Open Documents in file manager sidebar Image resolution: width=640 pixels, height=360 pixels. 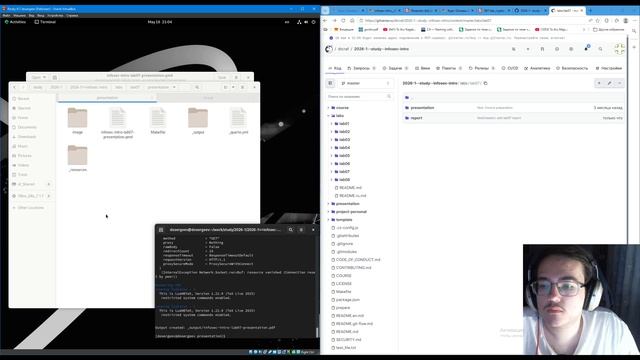(27, 127)
